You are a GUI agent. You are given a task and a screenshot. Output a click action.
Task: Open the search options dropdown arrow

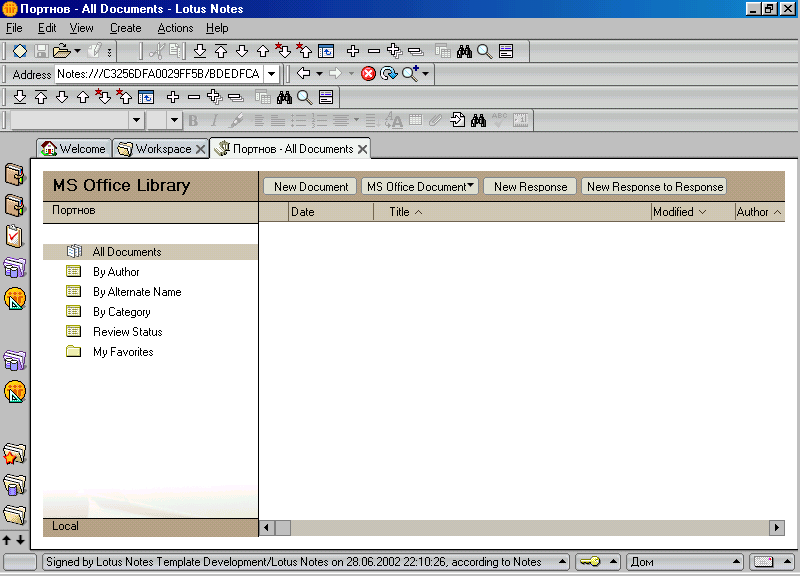point(425,74)
